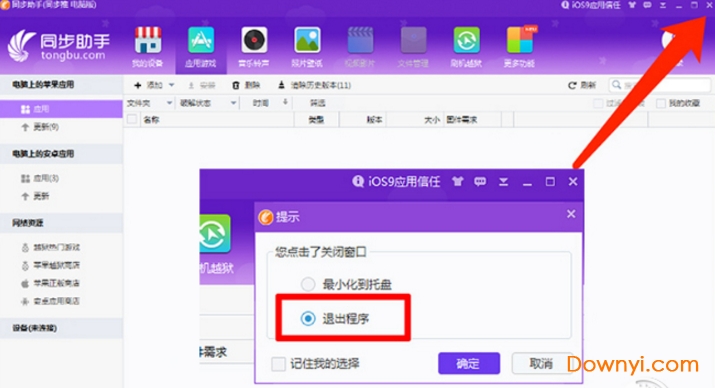Click the 取消 button in dialog
The width and height of the screenshot is (715, 388).
[541, 363]
